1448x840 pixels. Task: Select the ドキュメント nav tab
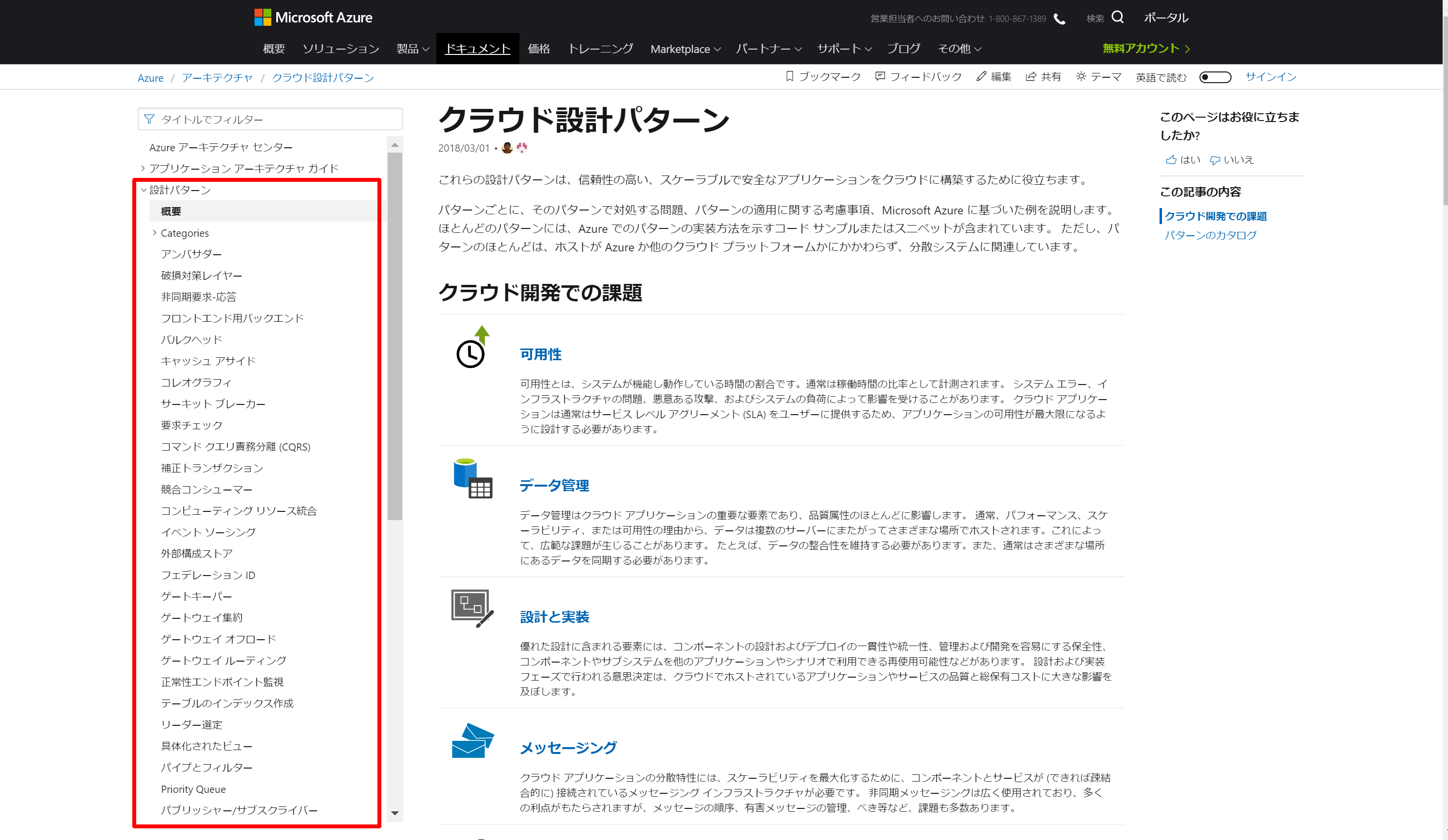pos(478,49)
